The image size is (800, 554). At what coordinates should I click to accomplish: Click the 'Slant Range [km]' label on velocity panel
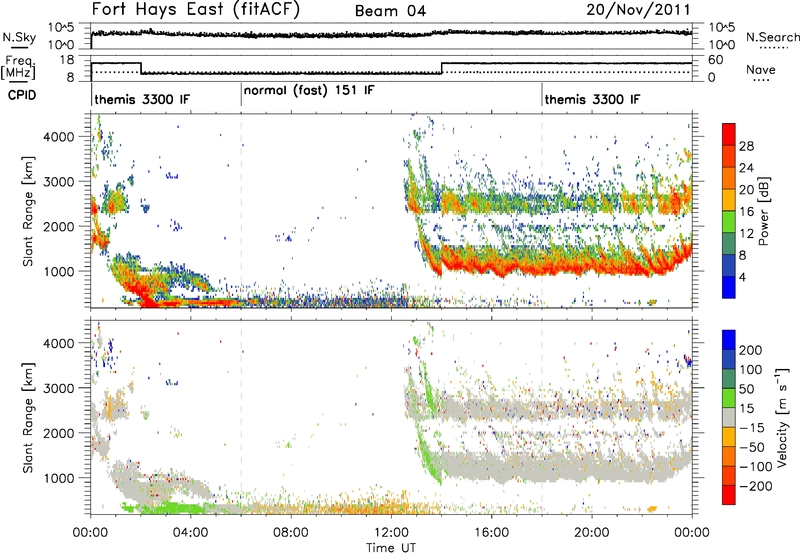28,418
